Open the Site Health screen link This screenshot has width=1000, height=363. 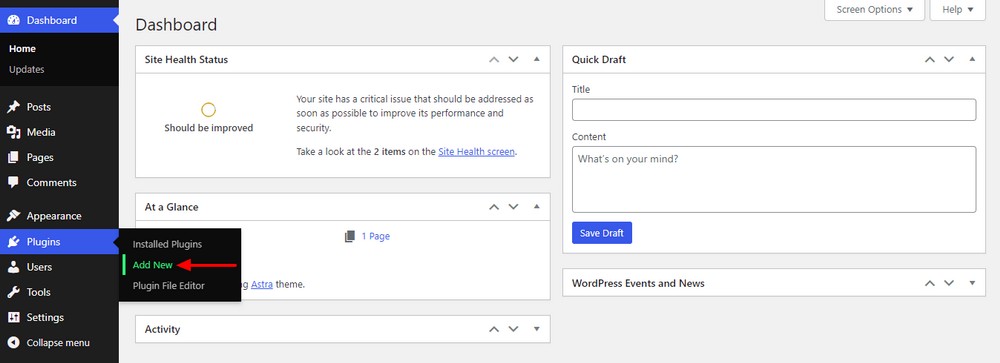[x=476, y=152]
